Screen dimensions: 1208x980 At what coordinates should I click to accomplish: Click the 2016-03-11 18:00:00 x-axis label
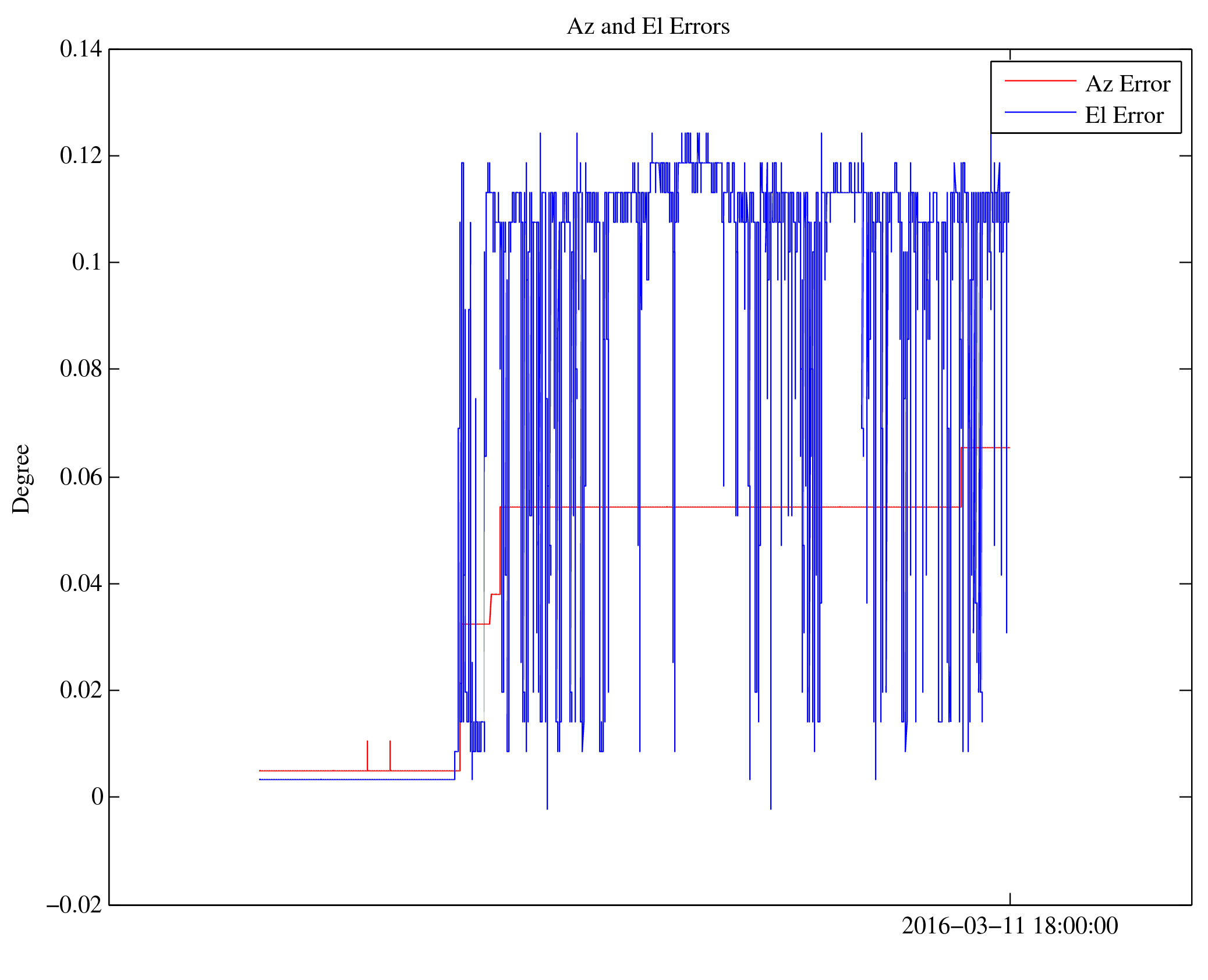[x=1009, y=926]
